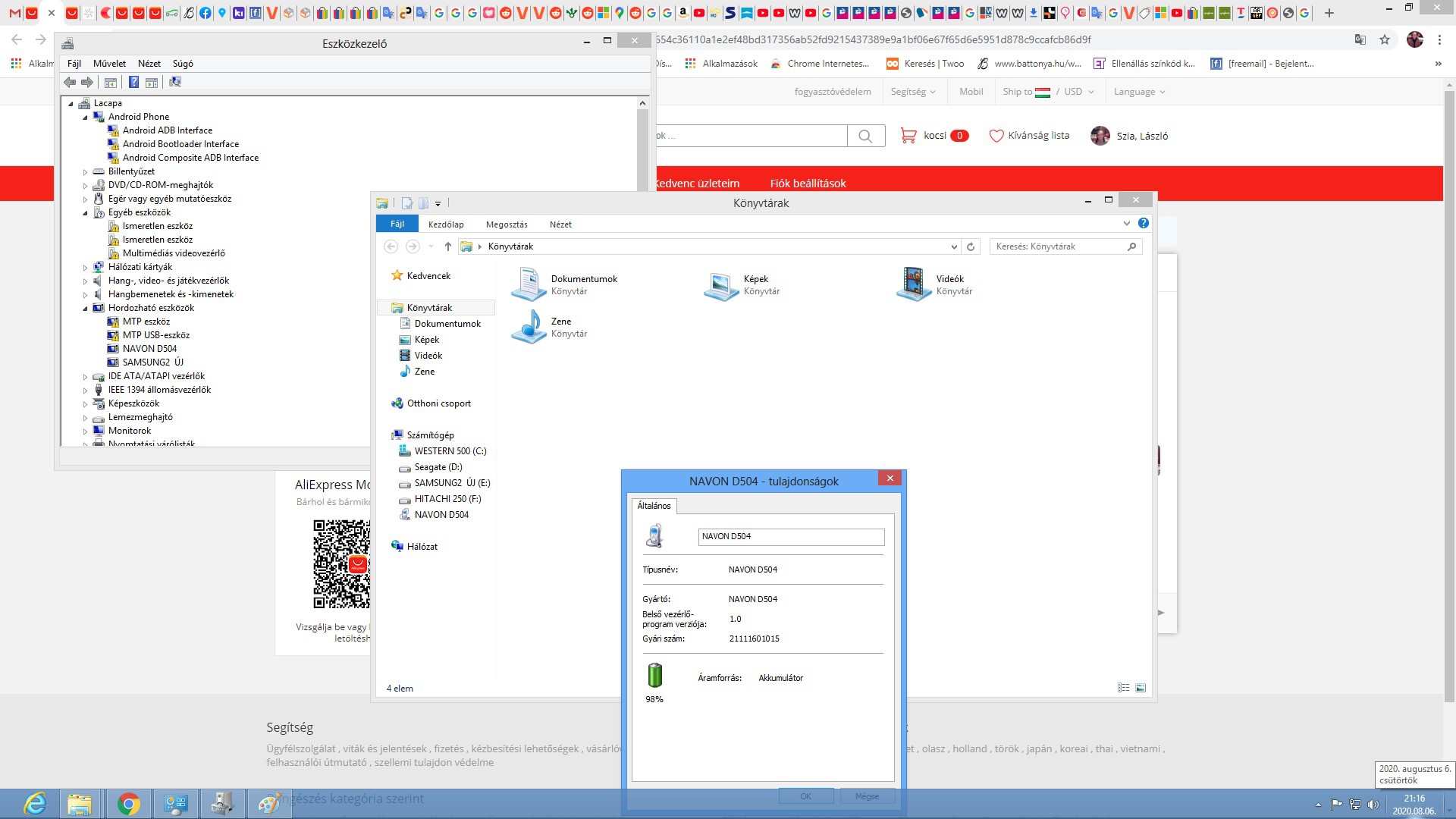
Task: Open the Nézet menu in Eszközkezelő
Action: pyautogui.click(x=149, y=64)
